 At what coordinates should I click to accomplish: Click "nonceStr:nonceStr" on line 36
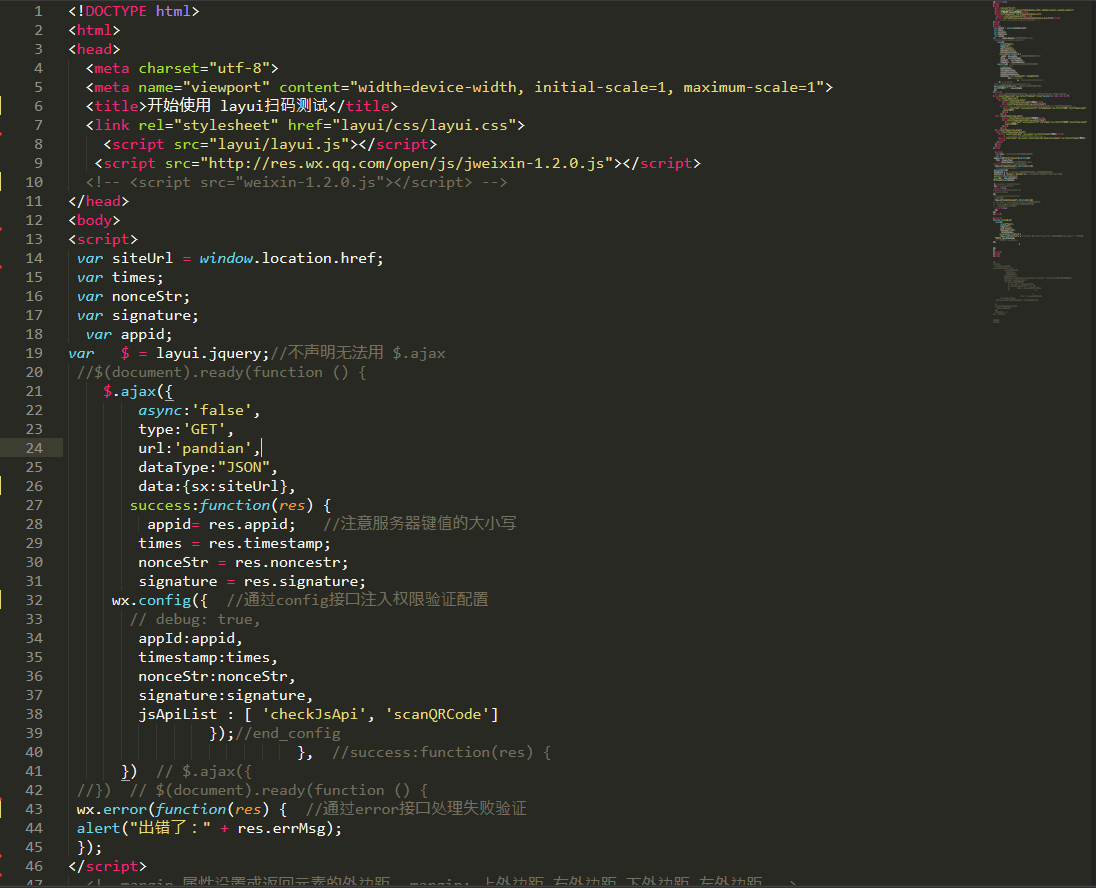(x=212, y=677)
